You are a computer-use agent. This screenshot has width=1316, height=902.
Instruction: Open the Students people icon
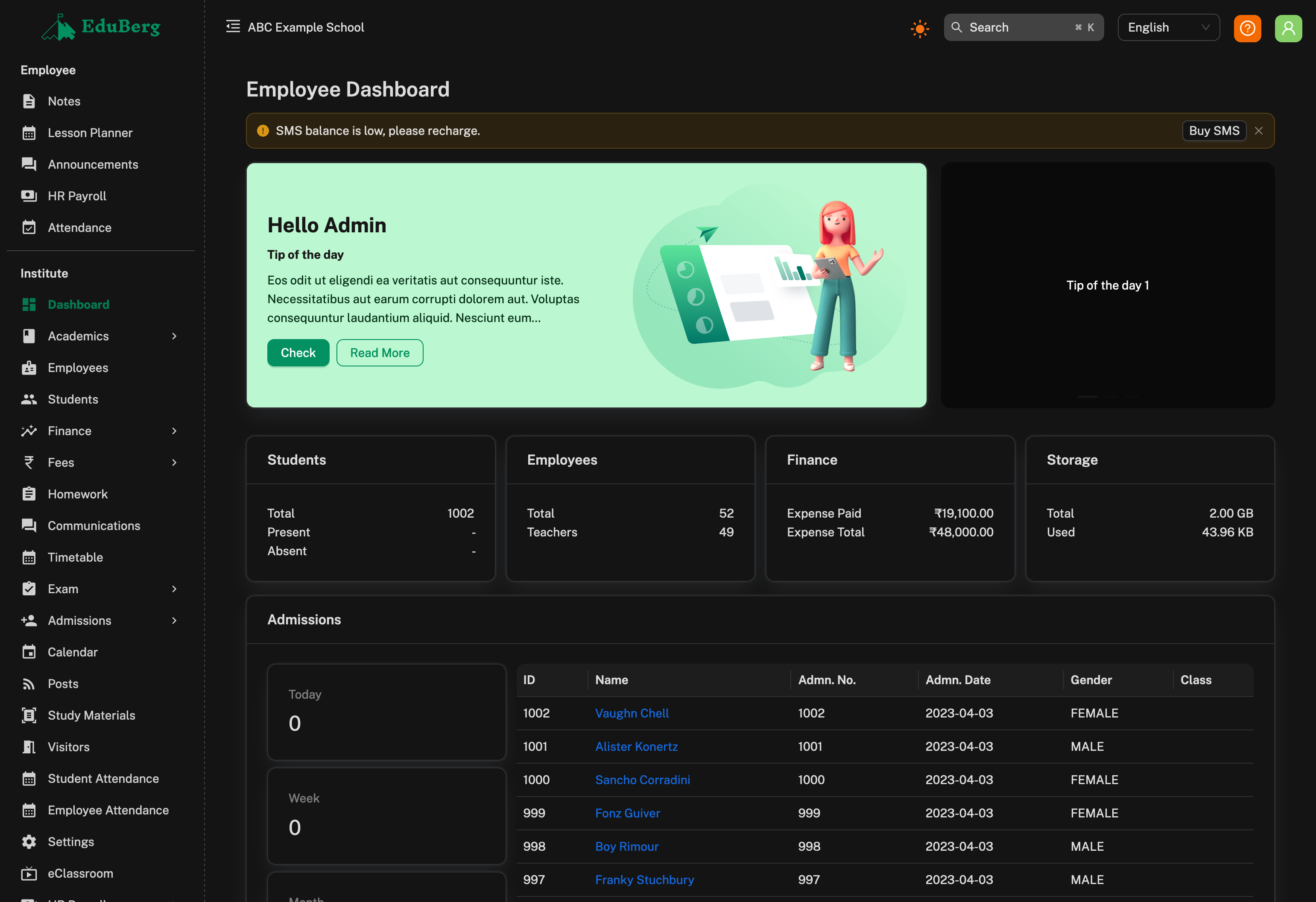click(29, 400)
